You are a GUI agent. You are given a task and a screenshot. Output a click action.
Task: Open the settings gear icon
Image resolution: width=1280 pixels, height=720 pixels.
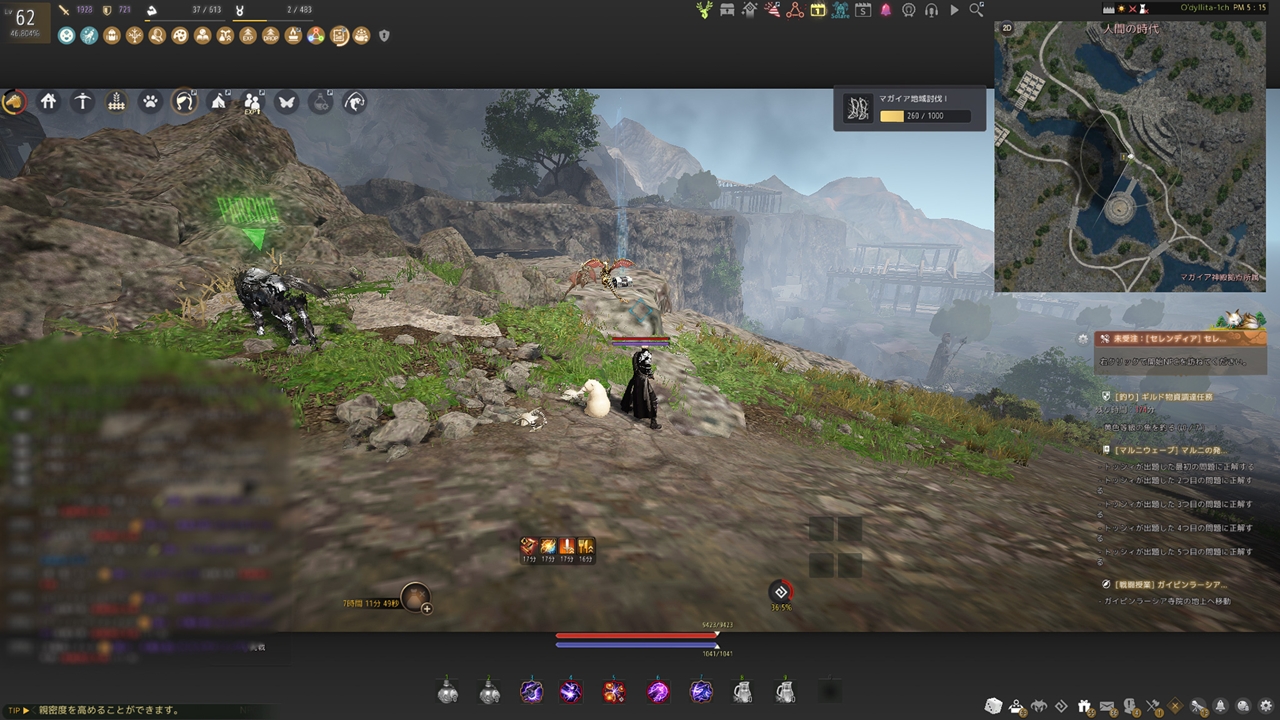[x=1264, y=706]
